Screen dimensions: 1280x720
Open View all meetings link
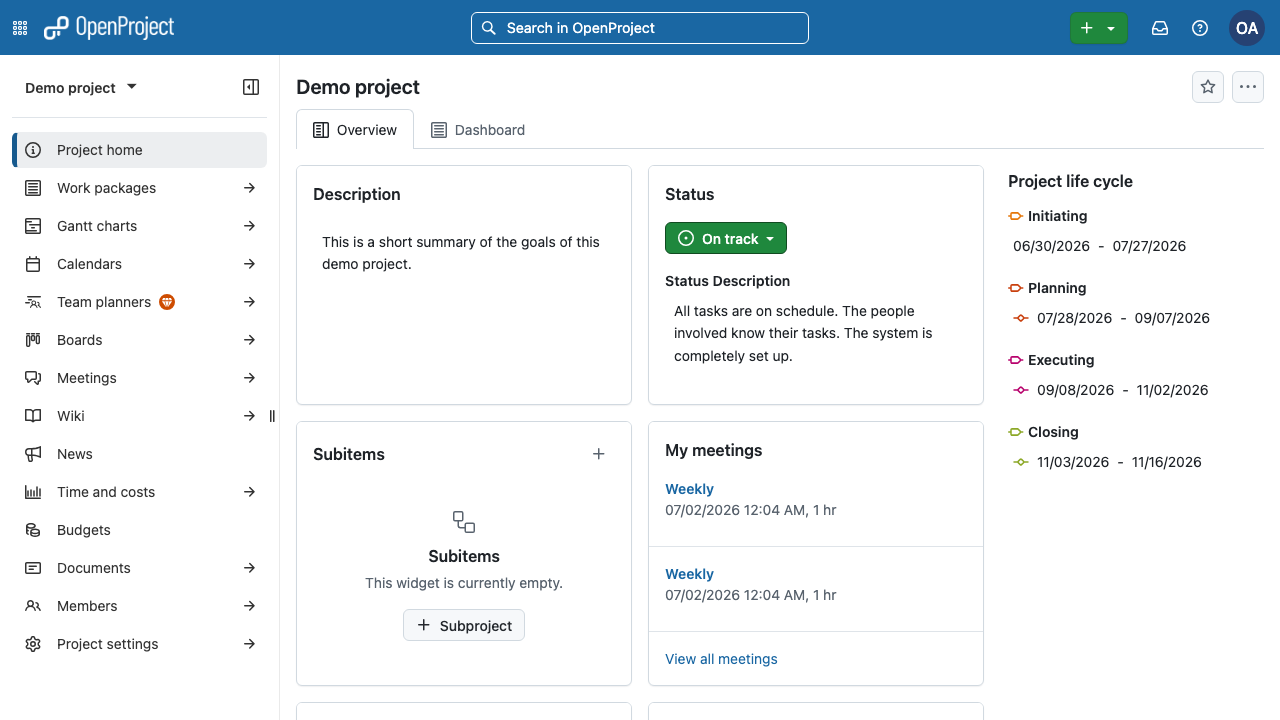(x=721, y=659)
